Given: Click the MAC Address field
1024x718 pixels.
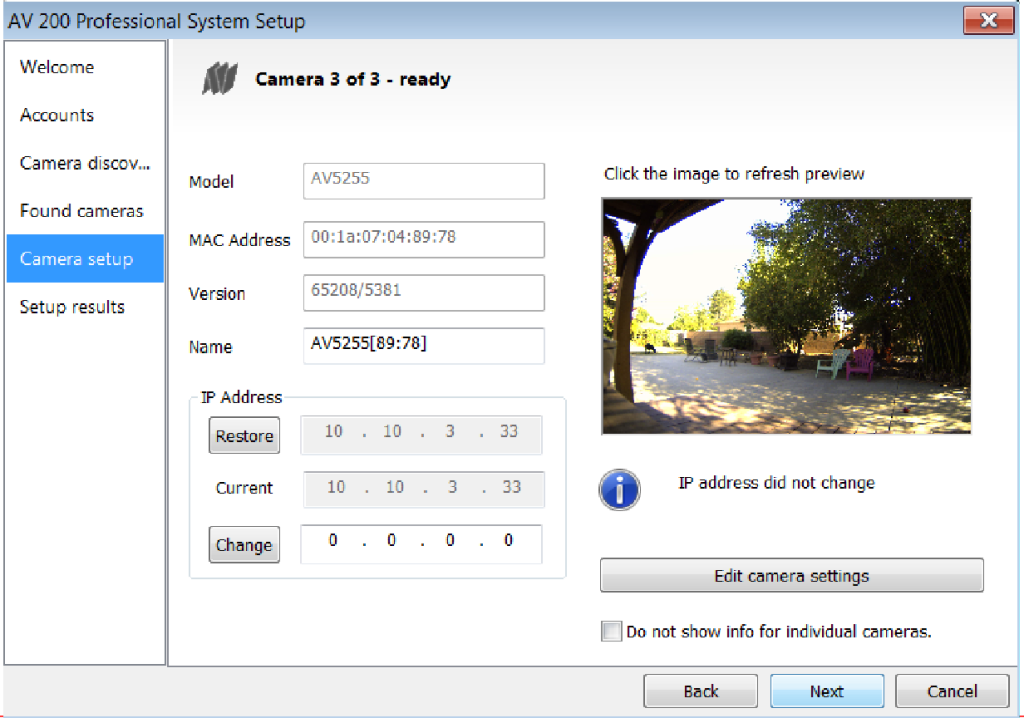Looking at the screenshot, I should click(x=423, y=239).
